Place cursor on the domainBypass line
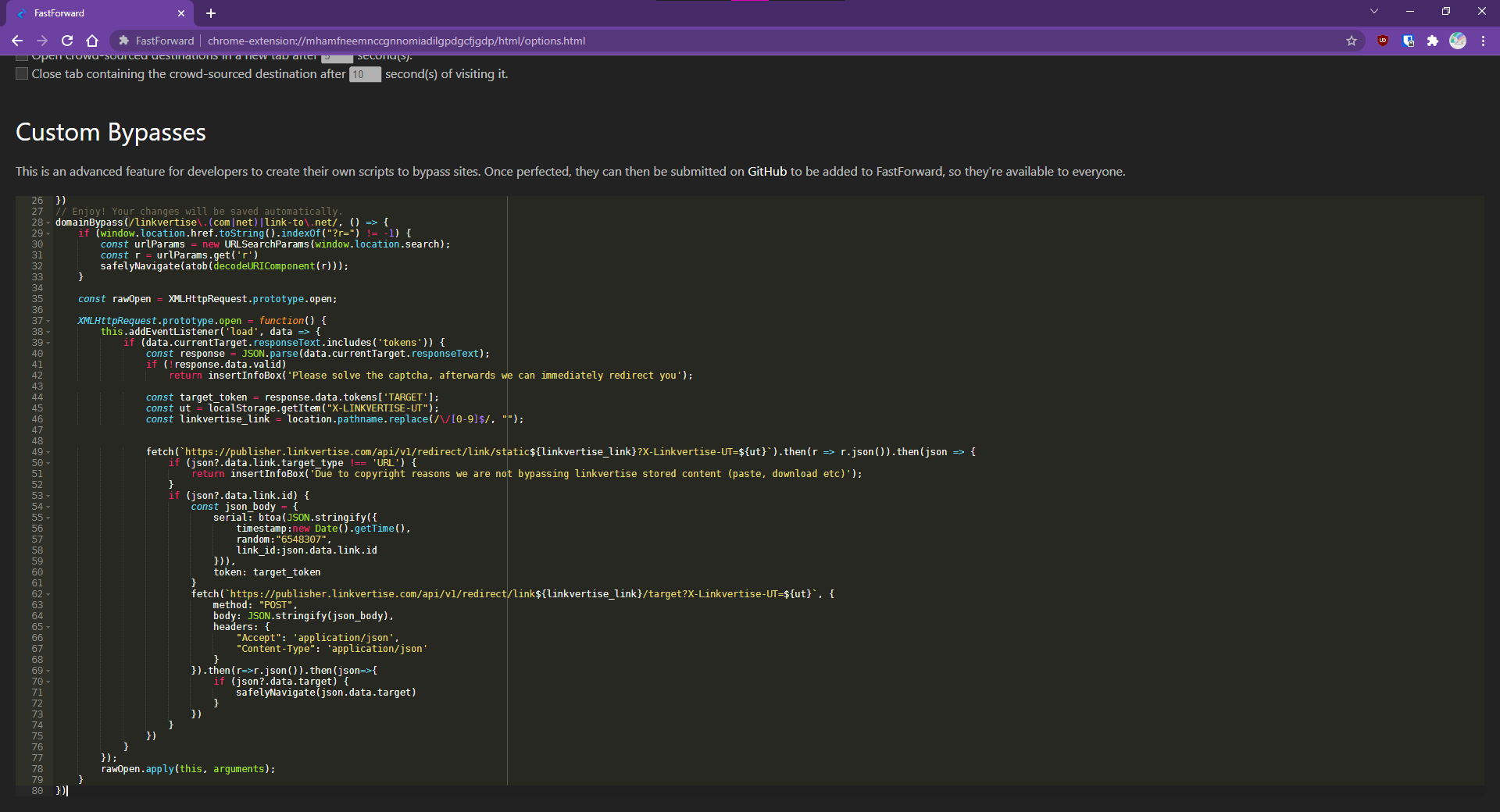Screen dimensions: 1500x812 (x=222, y=223)
